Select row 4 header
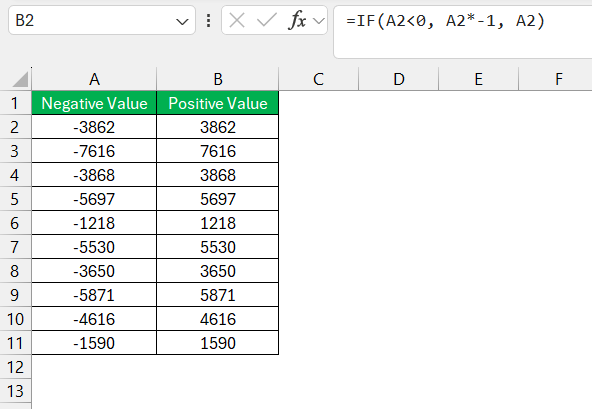 (x=15, y=175)
